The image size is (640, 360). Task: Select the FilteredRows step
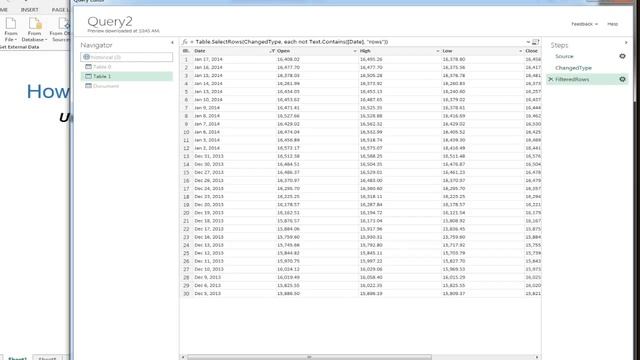(587, 79)
